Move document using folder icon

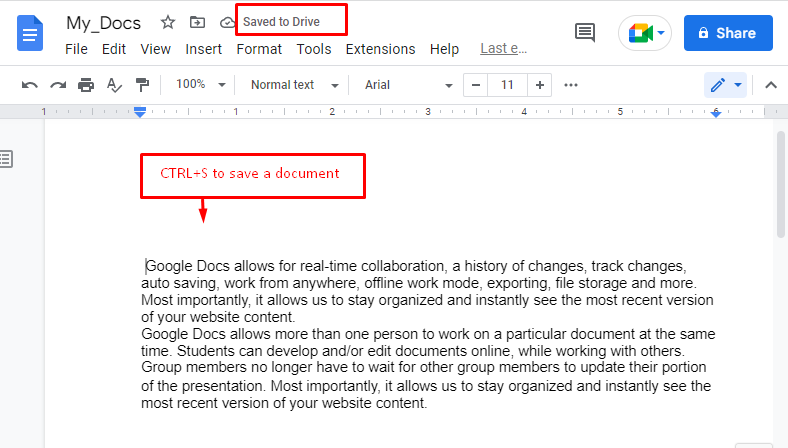tap(197, 22)
